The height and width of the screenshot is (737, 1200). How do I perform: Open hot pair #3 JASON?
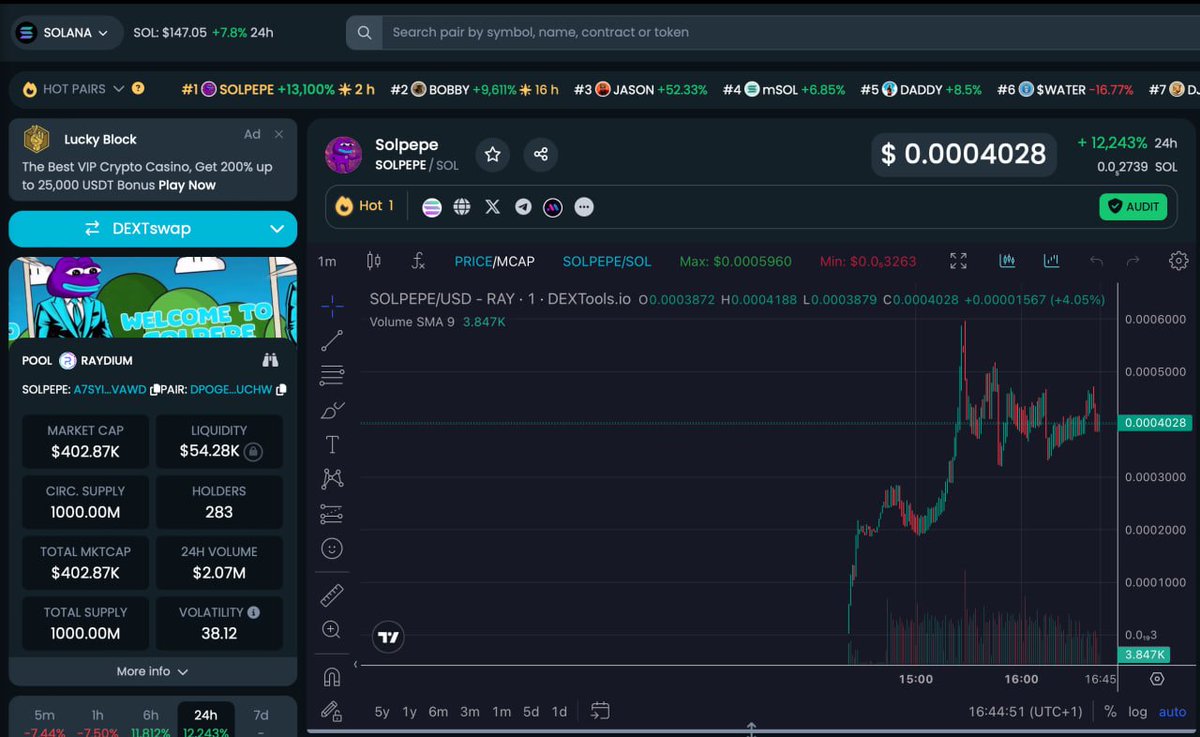[x=641, y=89]
